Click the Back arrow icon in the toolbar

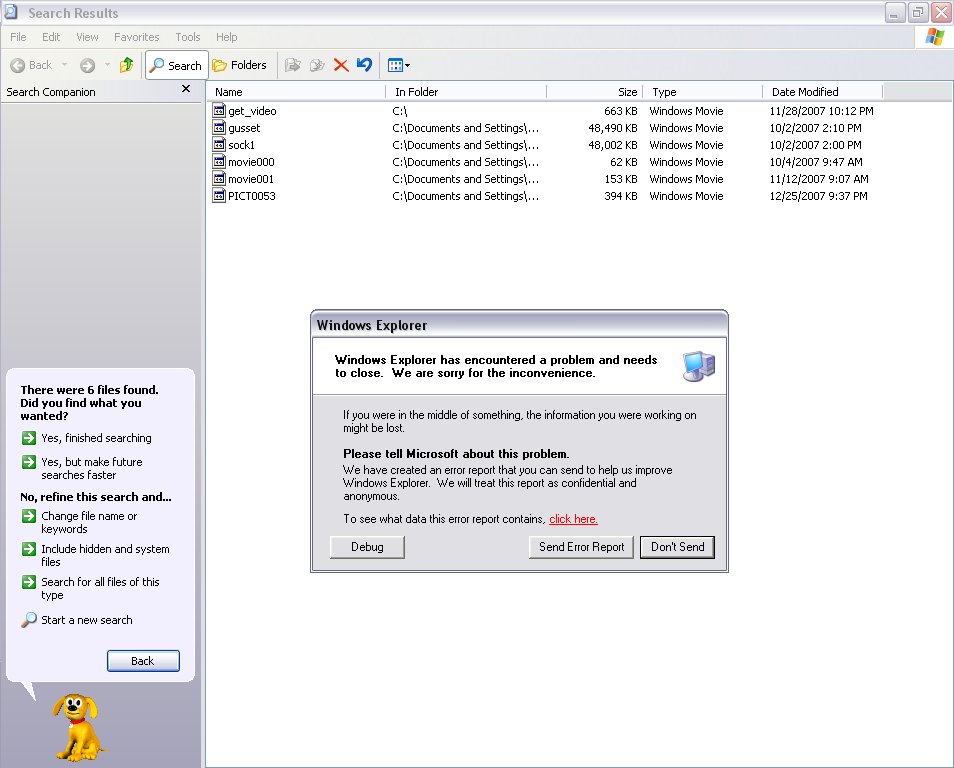coord(18,65)
